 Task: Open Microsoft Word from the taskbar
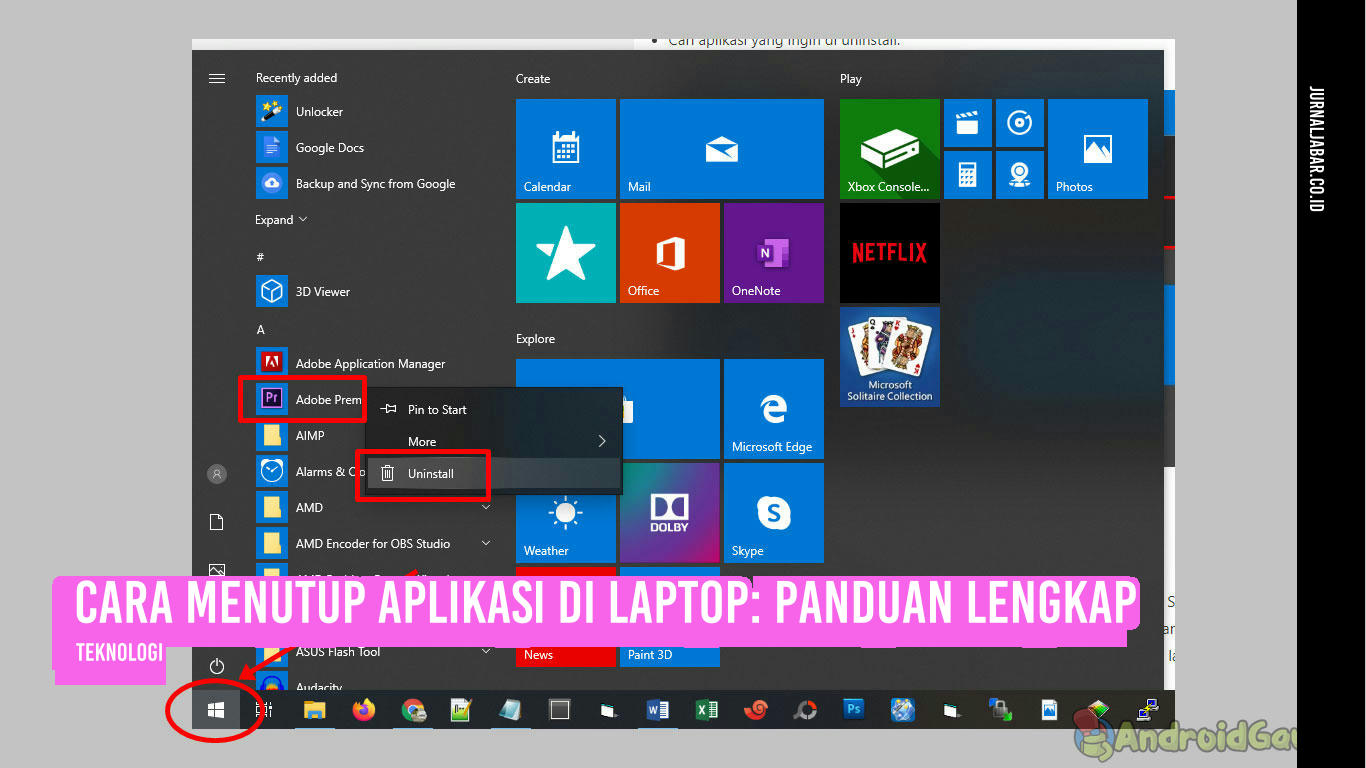point(658,710)
